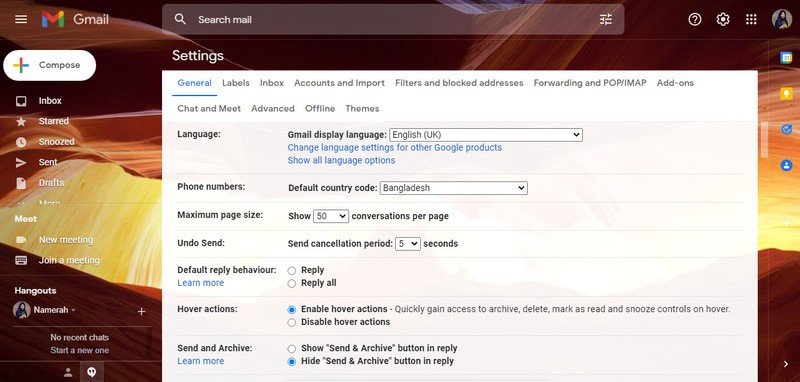This screenshot has width=800, height=382.
Task: Open Contacts side panel icon
Action: click(786, 165)
